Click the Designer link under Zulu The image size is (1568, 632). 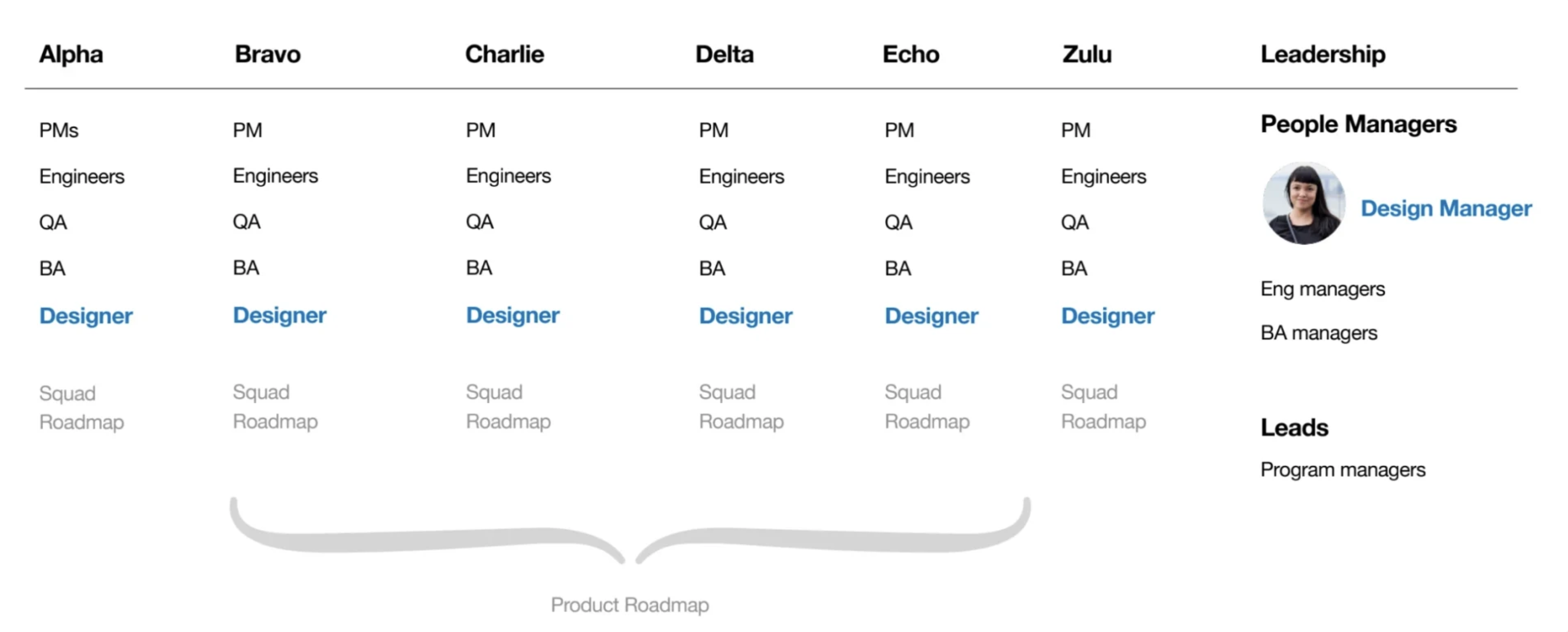point(1107,316)
